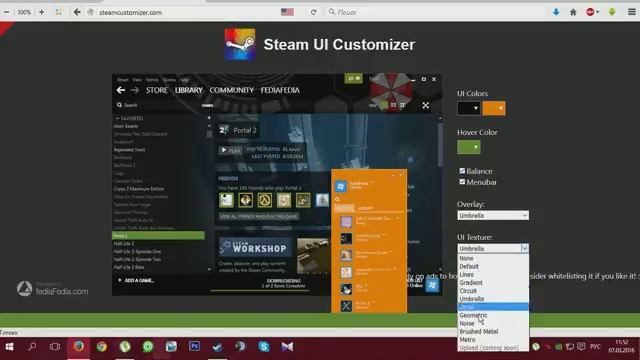
Task: Click ADD A GAME in the preview
Action: (x=136, y=280)
